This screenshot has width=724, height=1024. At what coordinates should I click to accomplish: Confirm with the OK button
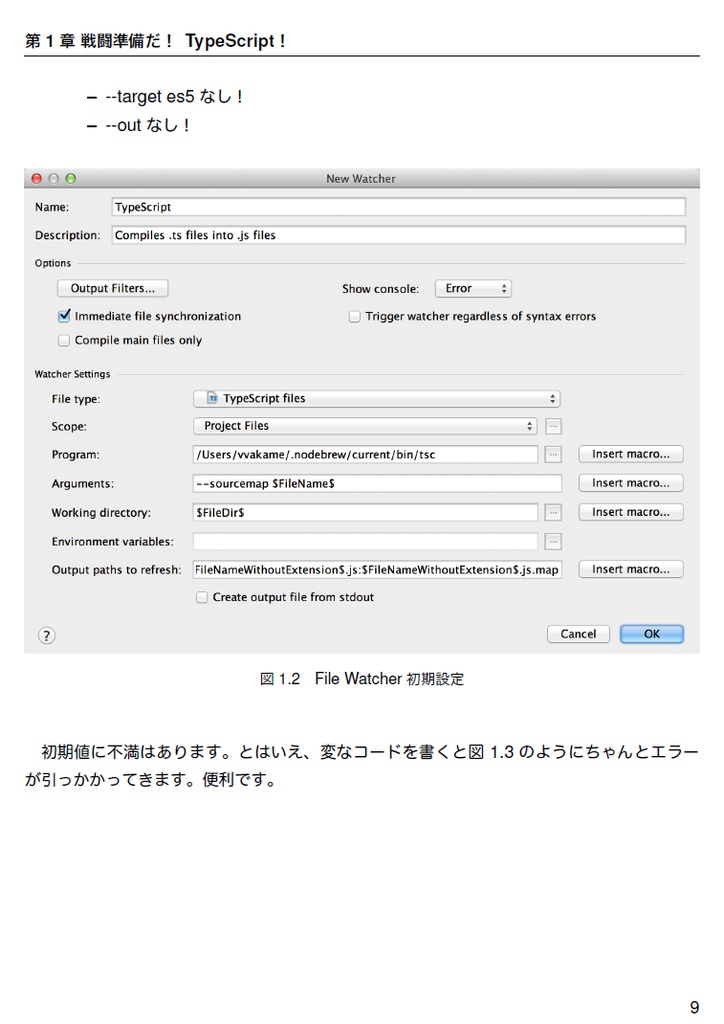click(x=652, y=633)
